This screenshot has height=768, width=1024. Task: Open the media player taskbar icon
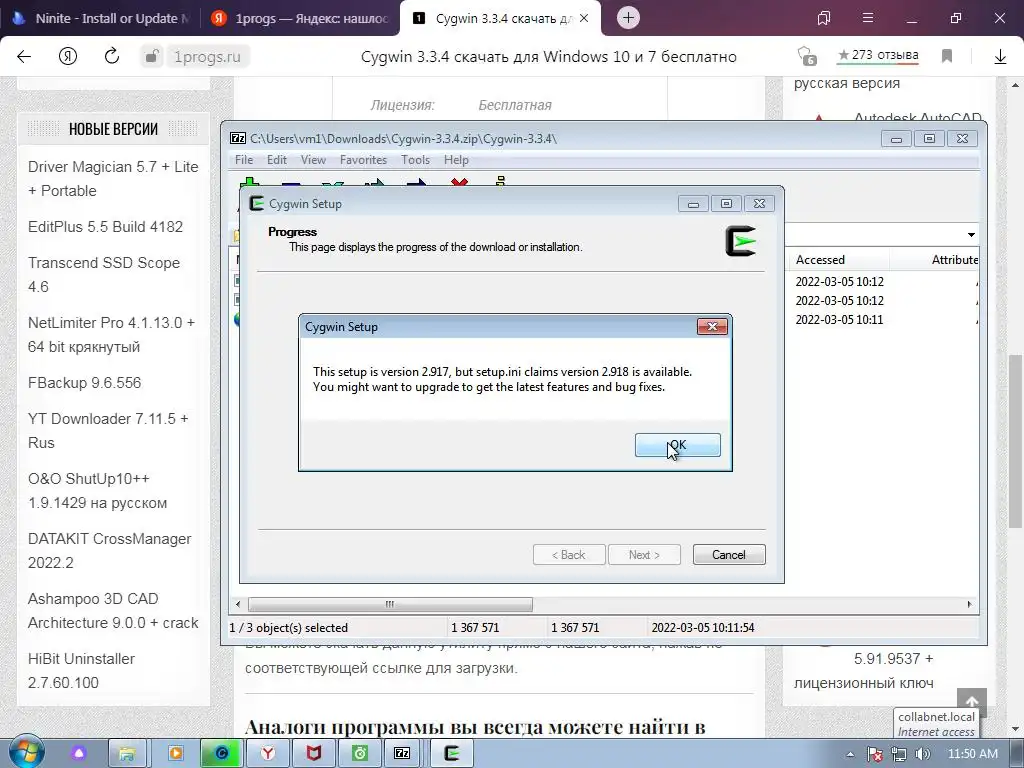175,754
